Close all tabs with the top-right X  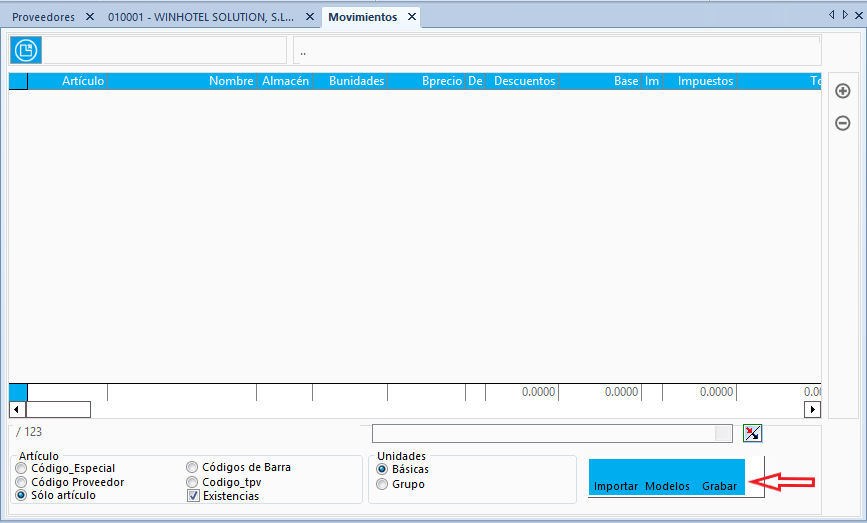[859, 15]
